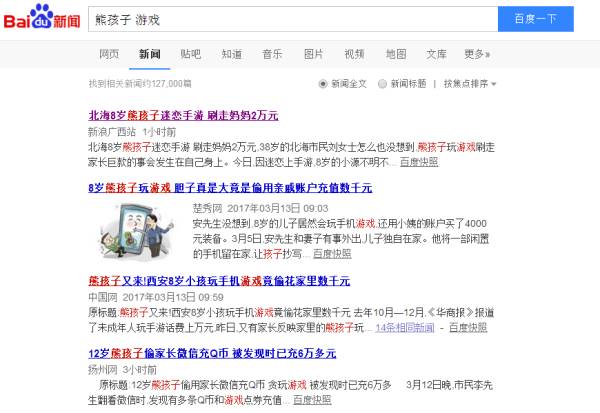Click the 百度一下 search button
600x413 pixels.
coord(535,19)
